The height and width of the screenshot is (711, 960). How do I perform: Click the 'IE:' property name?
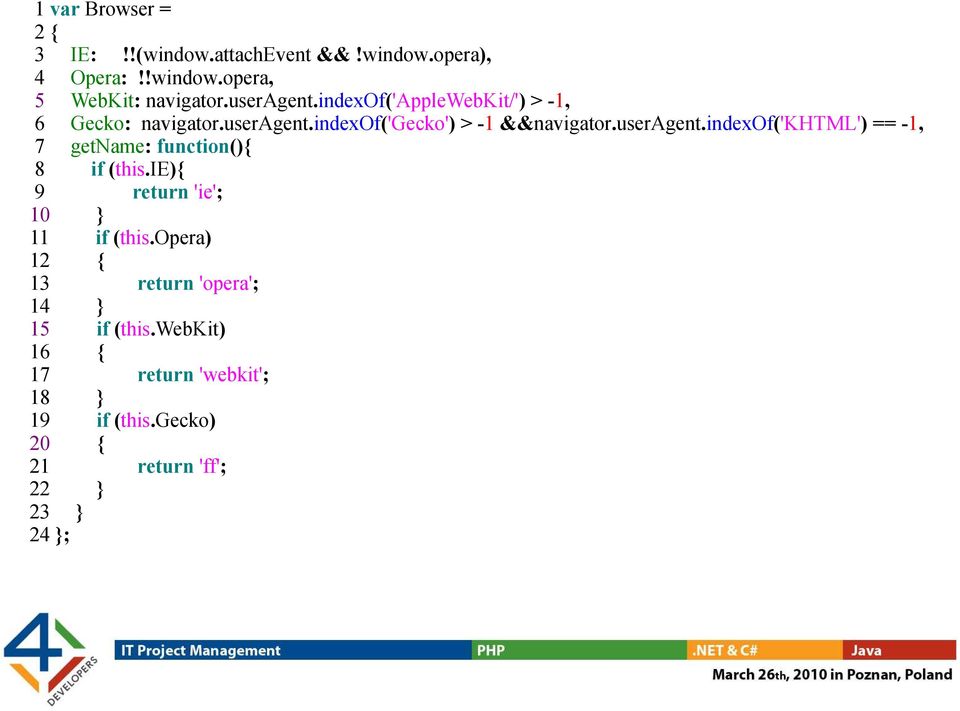[83, 55]
